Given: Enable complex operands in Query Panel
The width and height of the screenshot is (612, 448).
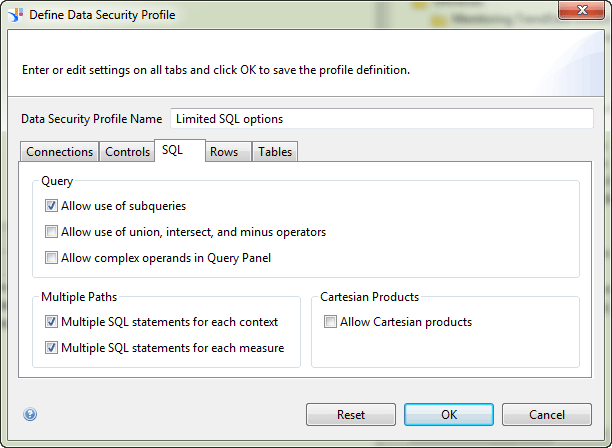Looking at the screenshot, I should pos(51,258).
